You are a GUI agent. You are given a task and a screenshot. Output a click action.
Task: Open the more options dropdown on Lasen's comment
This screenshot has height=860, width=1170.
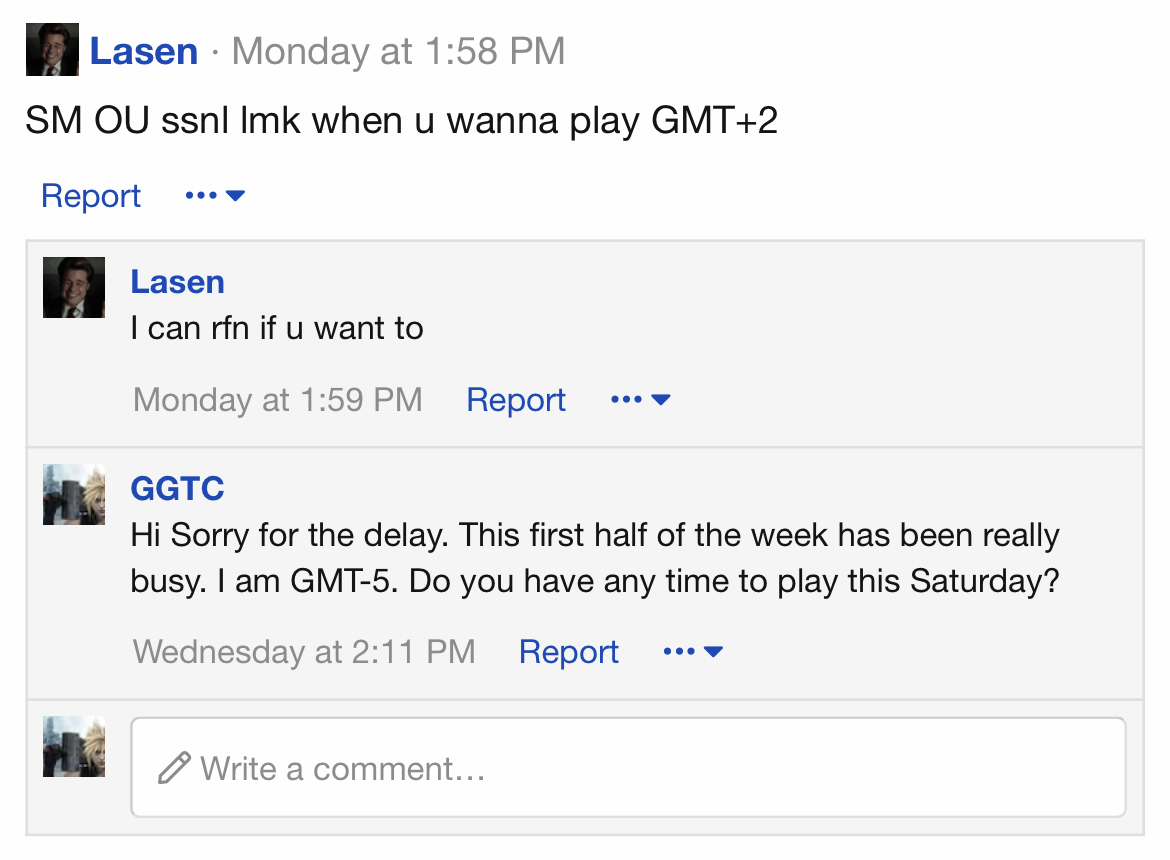coord(640,400)
